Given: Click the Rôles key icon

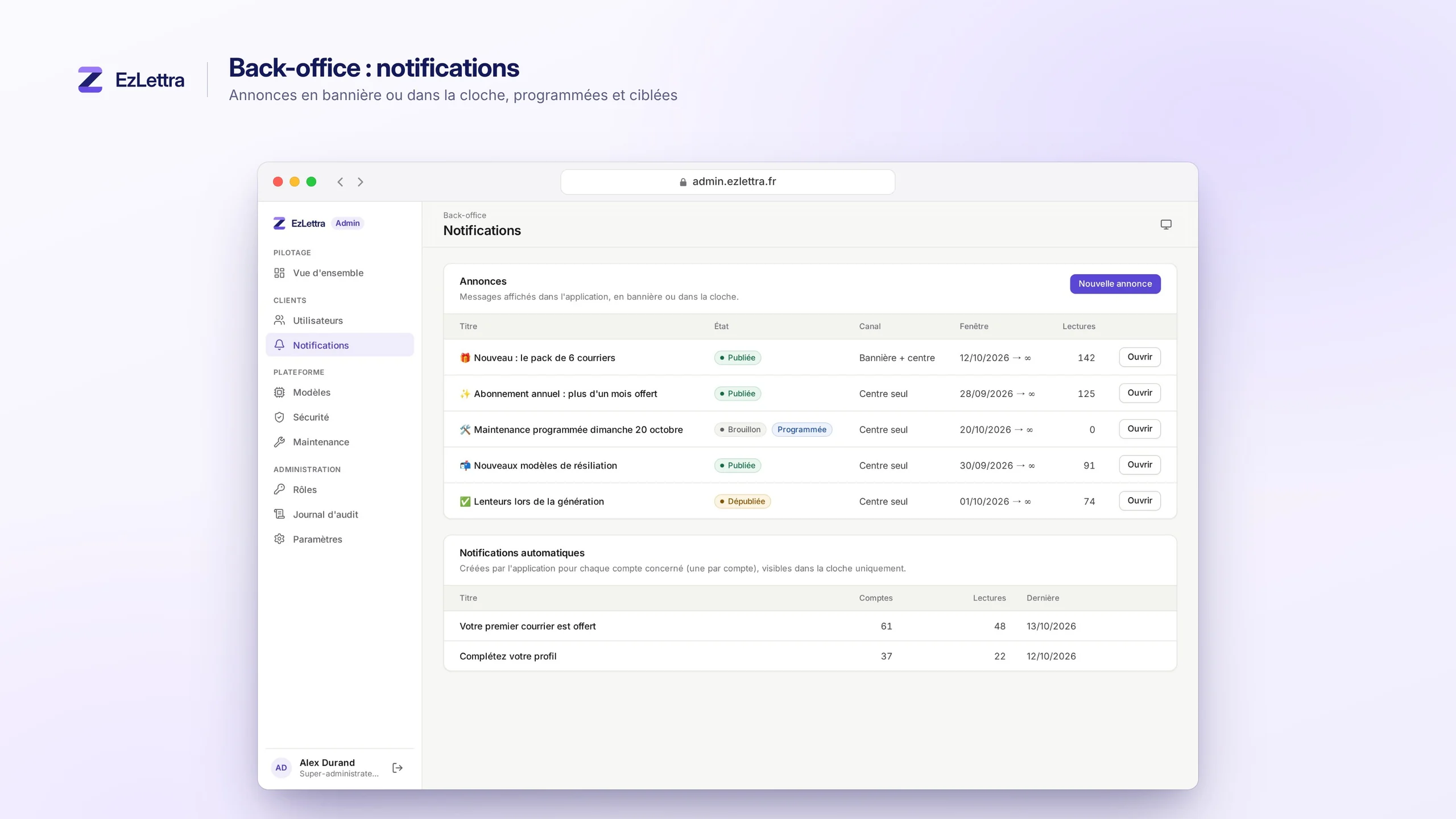Looking at the screenshot, I should tap(279, 489).
